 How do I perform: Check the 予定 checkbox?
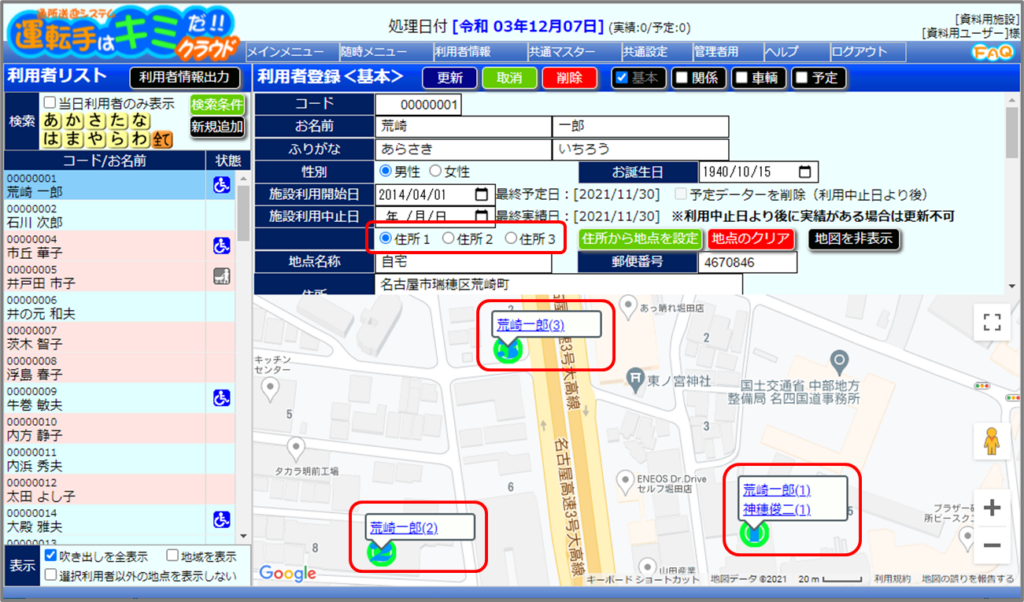coord(802,78)
